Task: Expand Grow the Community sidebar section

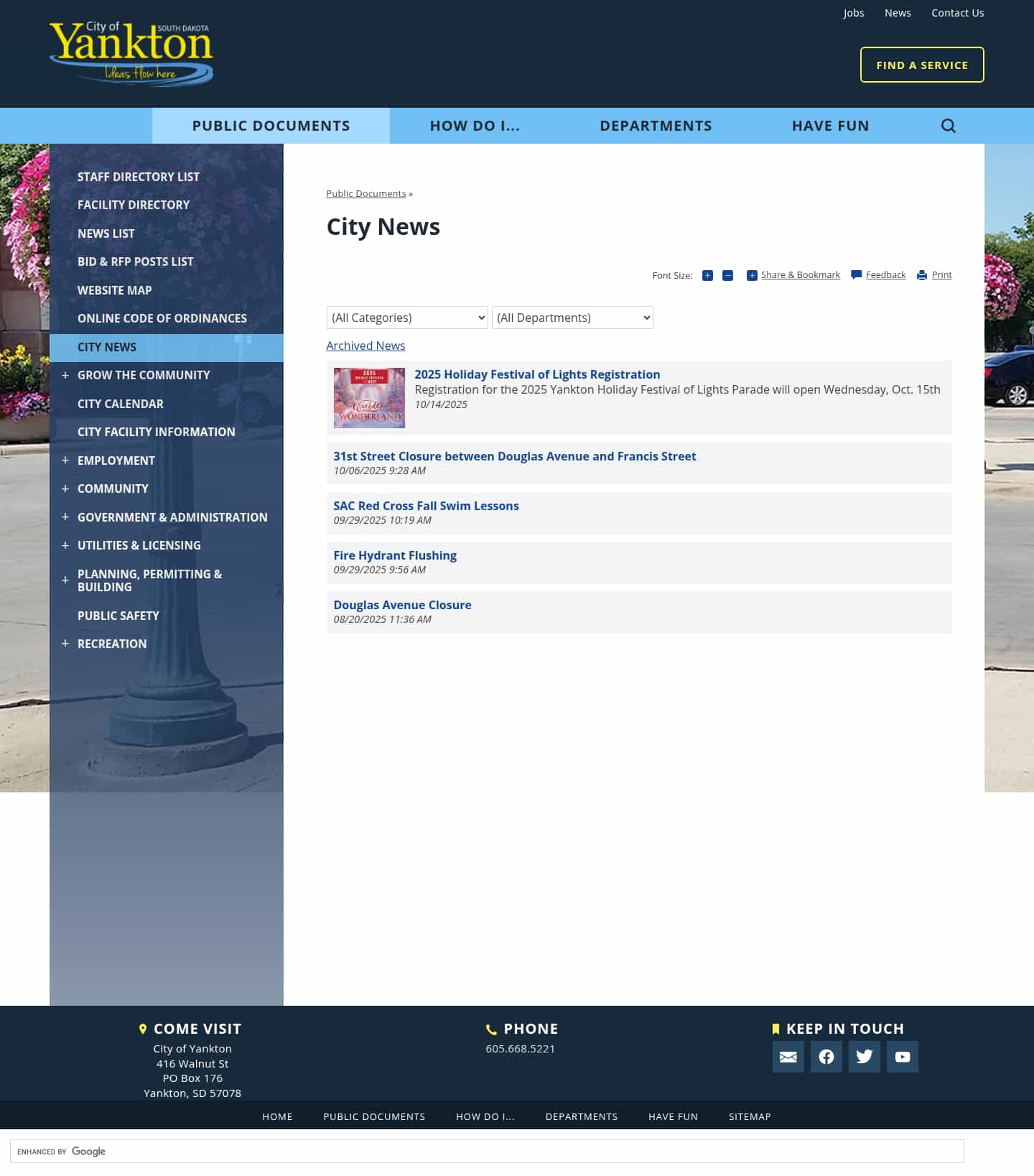Action: click(x=65, y=375)
